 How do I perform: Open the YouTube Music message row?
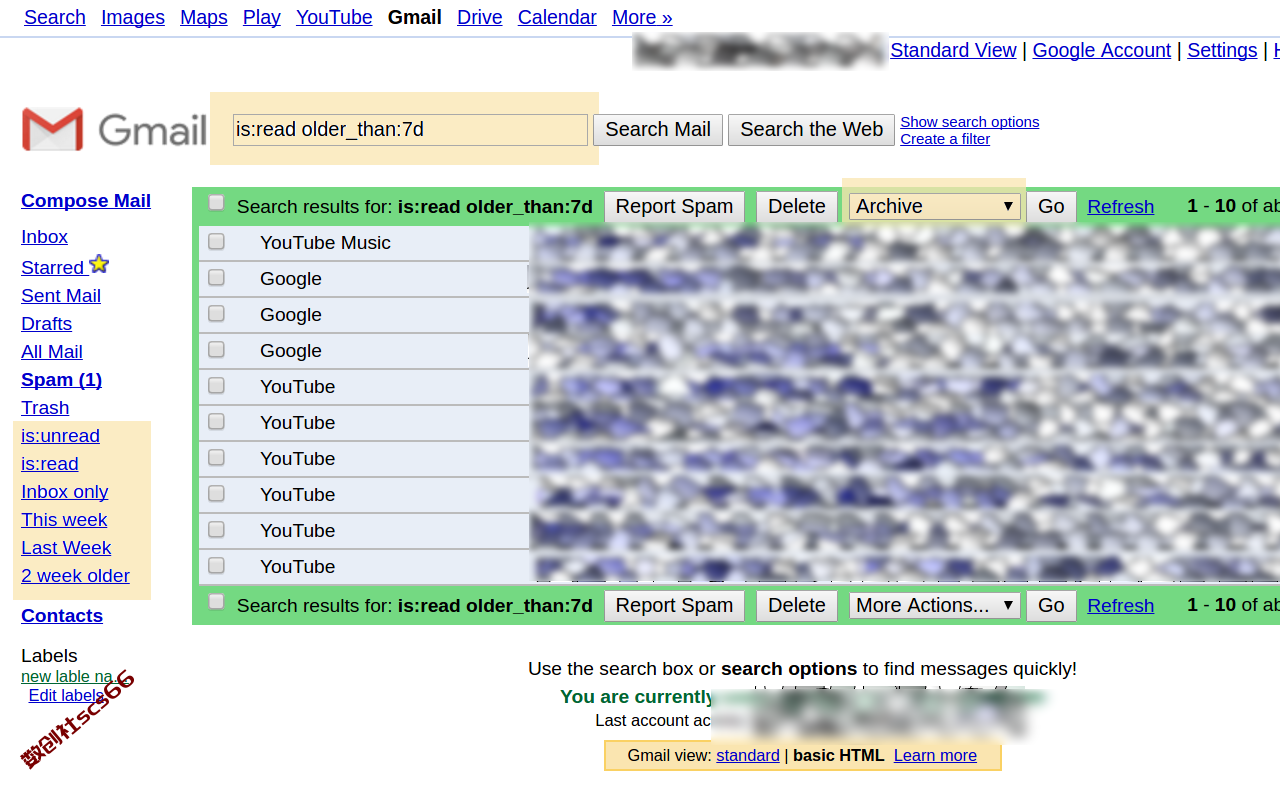tap(740, 243)
